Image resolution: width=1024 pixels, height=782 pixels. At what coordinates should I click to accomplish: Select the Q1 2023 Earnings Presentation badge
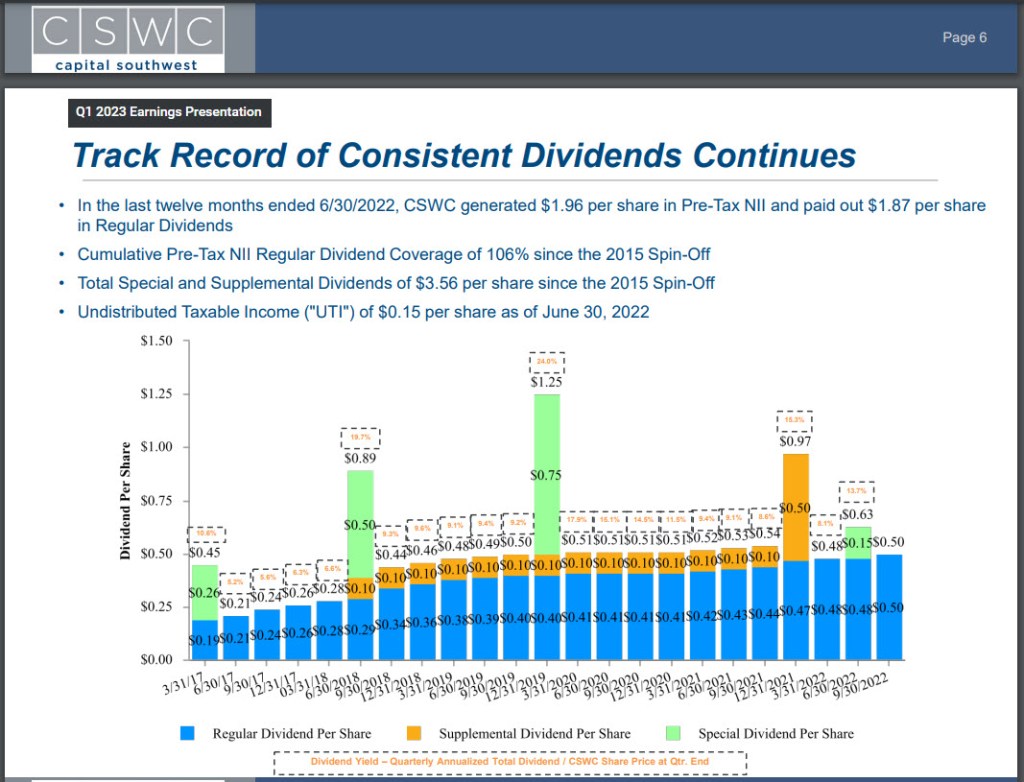(168, 112)
